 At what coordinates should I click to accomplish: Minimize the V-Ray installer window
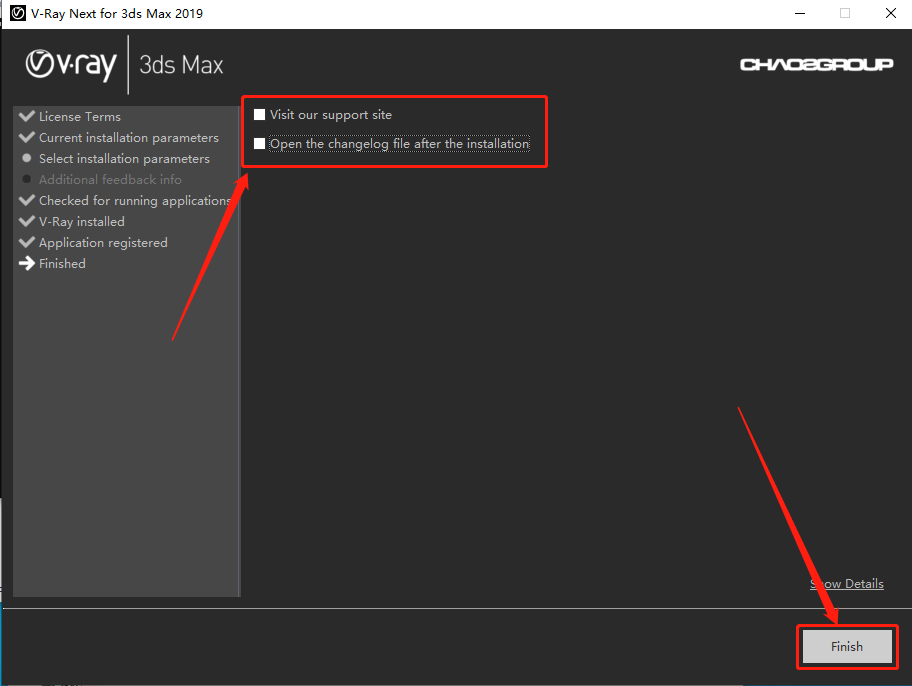[800, 13]
